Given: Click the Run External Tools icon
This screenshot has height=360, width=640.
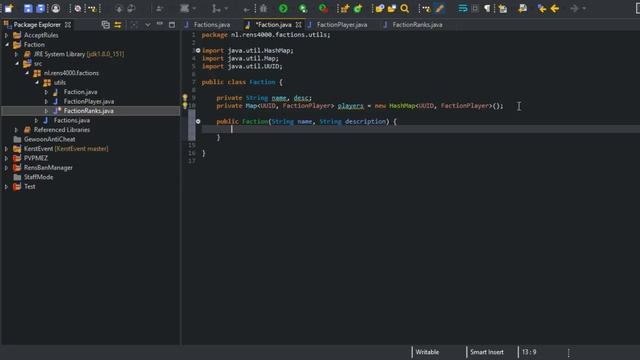Looking at the screenshot, I should (323, 9).
